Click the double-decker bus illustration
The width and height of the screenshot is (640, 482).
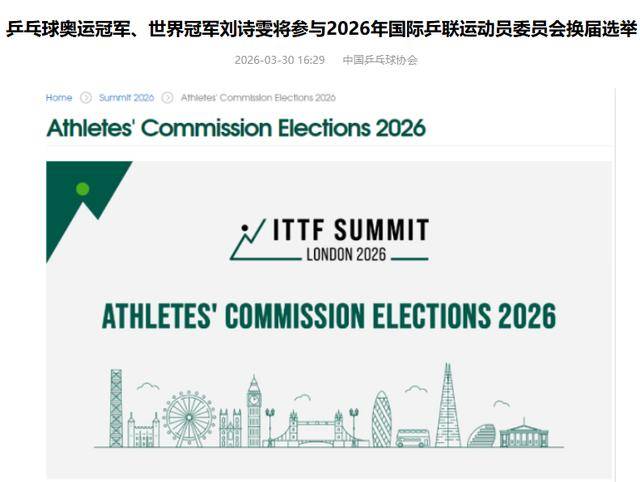pyautogui.click(x=412, y=438)
